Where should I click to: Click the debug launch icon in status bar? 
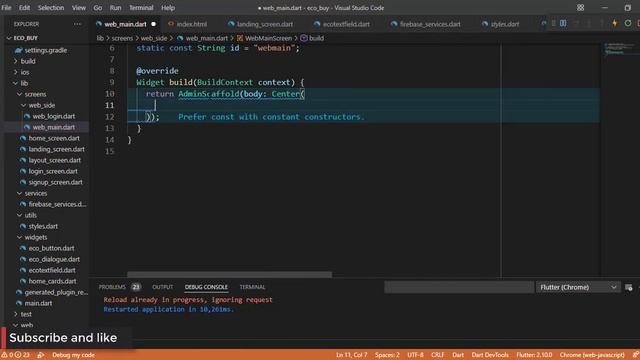coord(41,355)
